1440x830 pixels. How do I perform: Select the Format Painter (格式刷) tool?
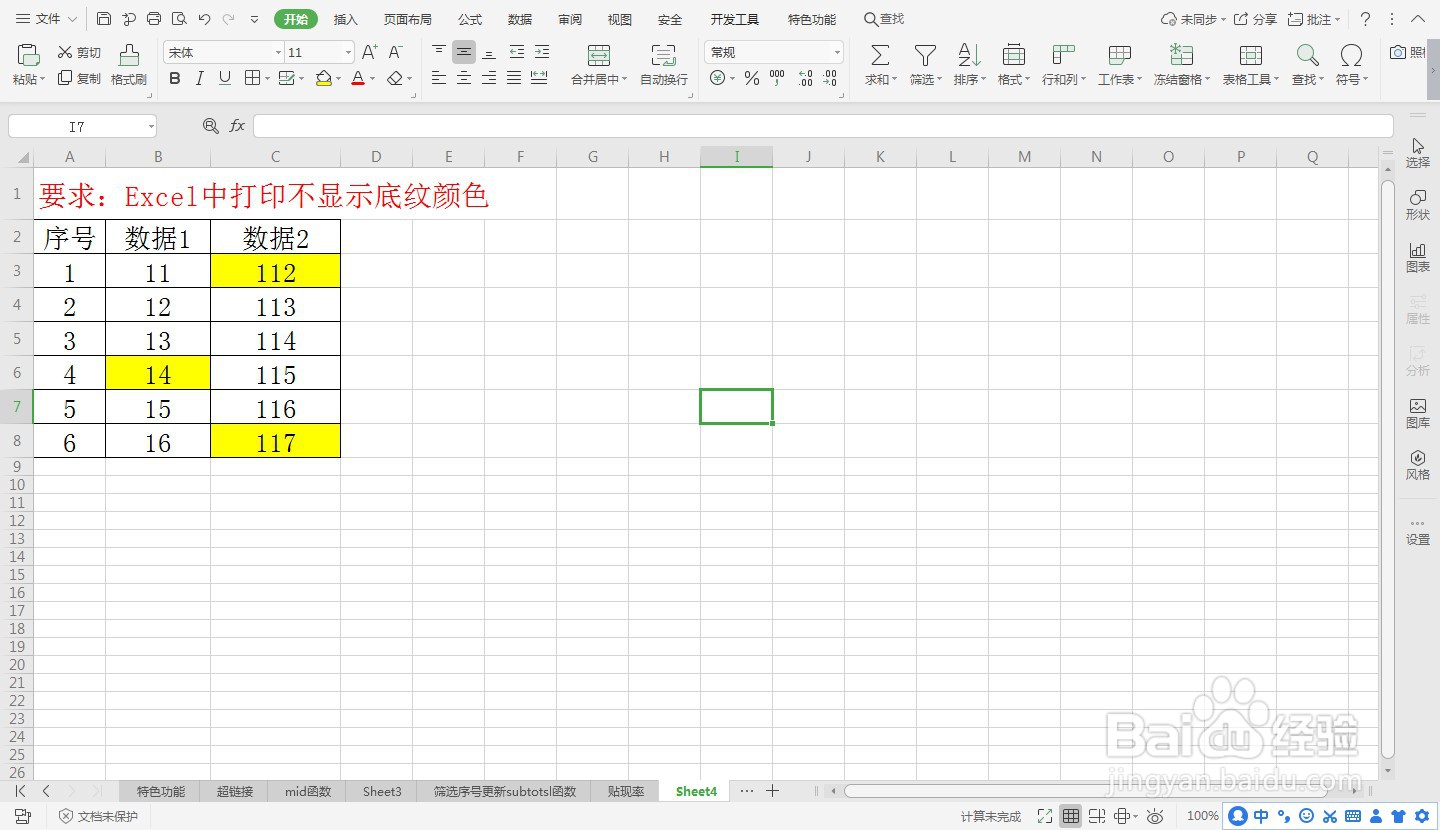[x=129, y=64]
